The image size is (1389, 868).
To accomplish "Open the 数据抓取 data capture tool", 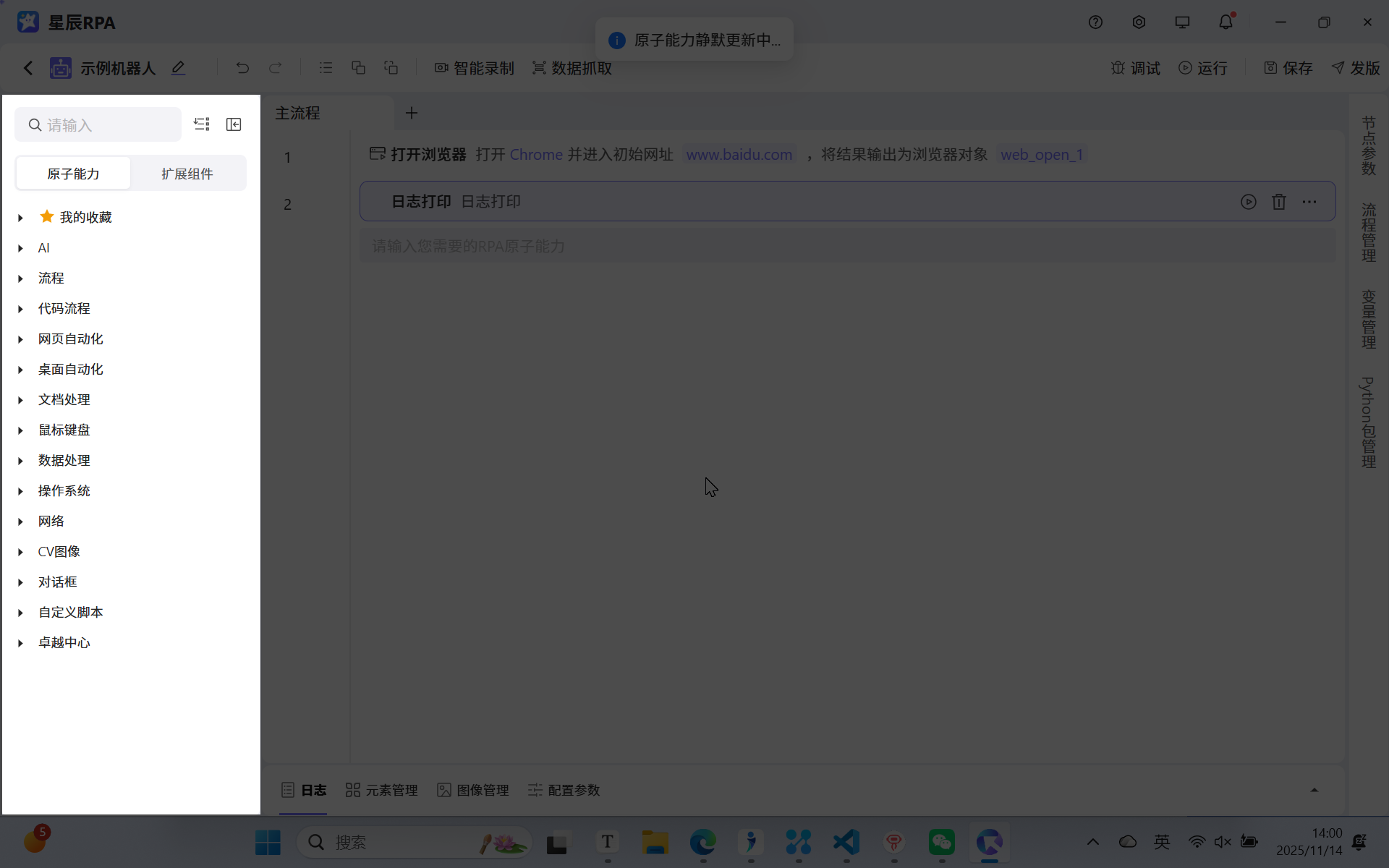I will pyautogui.click(x=572, y=68).
